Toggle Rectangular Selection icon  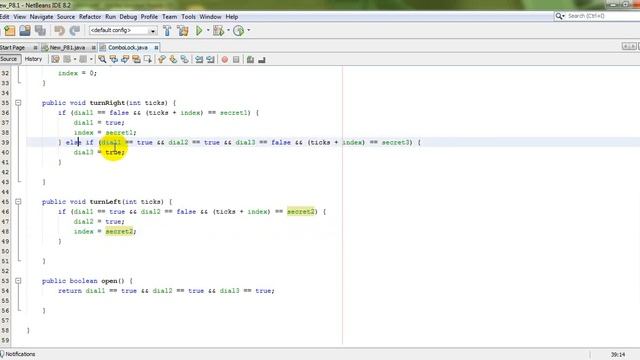click(x=148, y=60)
